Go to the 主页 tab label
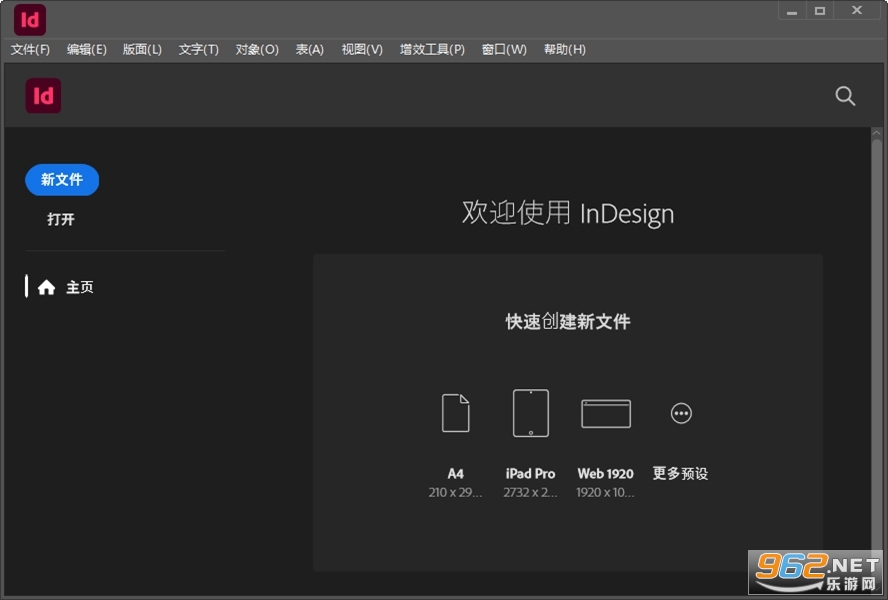This screenshot has width=888, height=600. (x=80, y=287)
